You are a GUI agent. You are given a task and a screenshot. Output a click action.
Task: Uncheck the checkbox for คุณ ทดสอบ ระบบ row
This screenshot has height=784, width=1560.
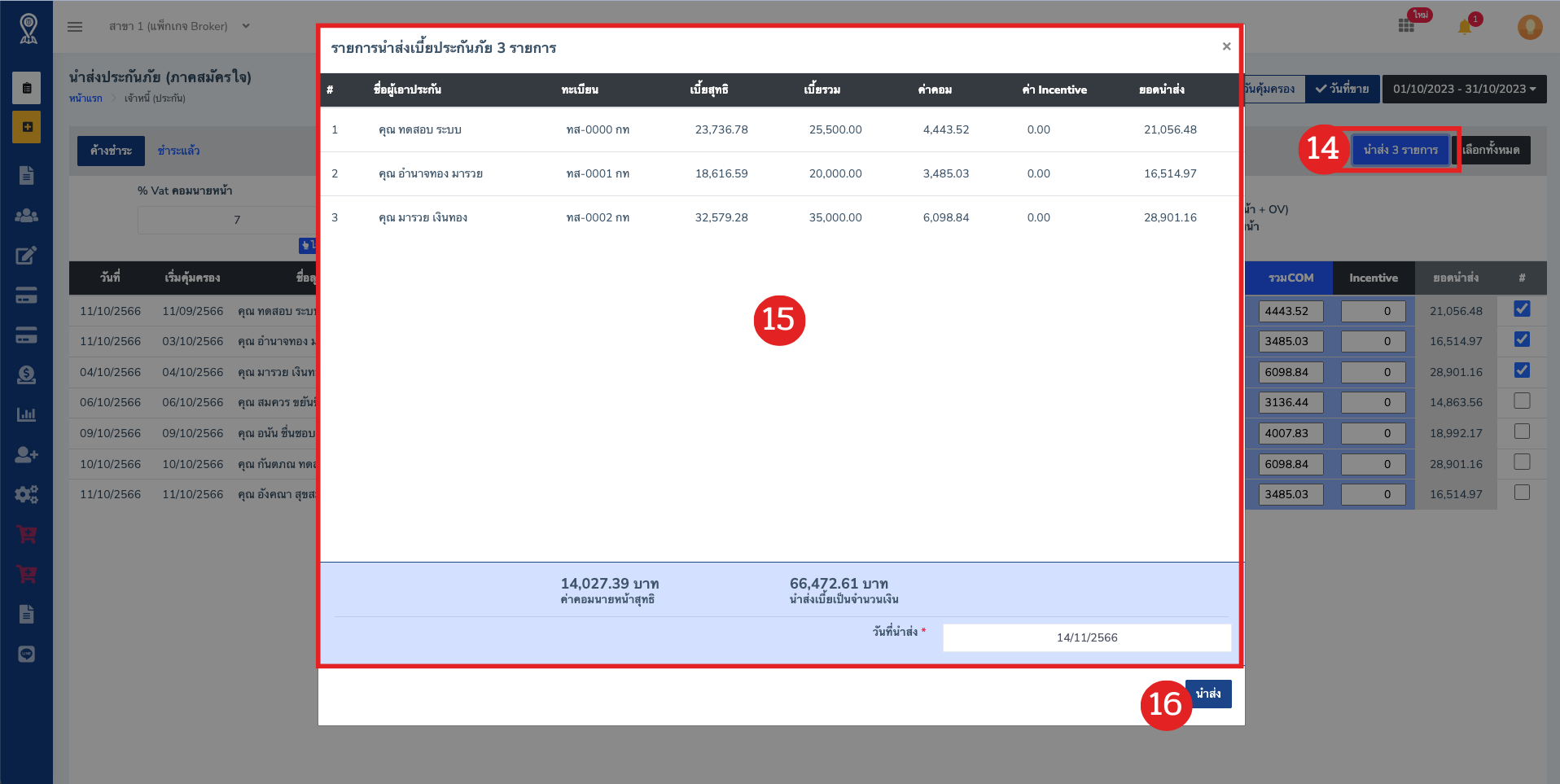pyautogui.click(x=1522, y=309)
